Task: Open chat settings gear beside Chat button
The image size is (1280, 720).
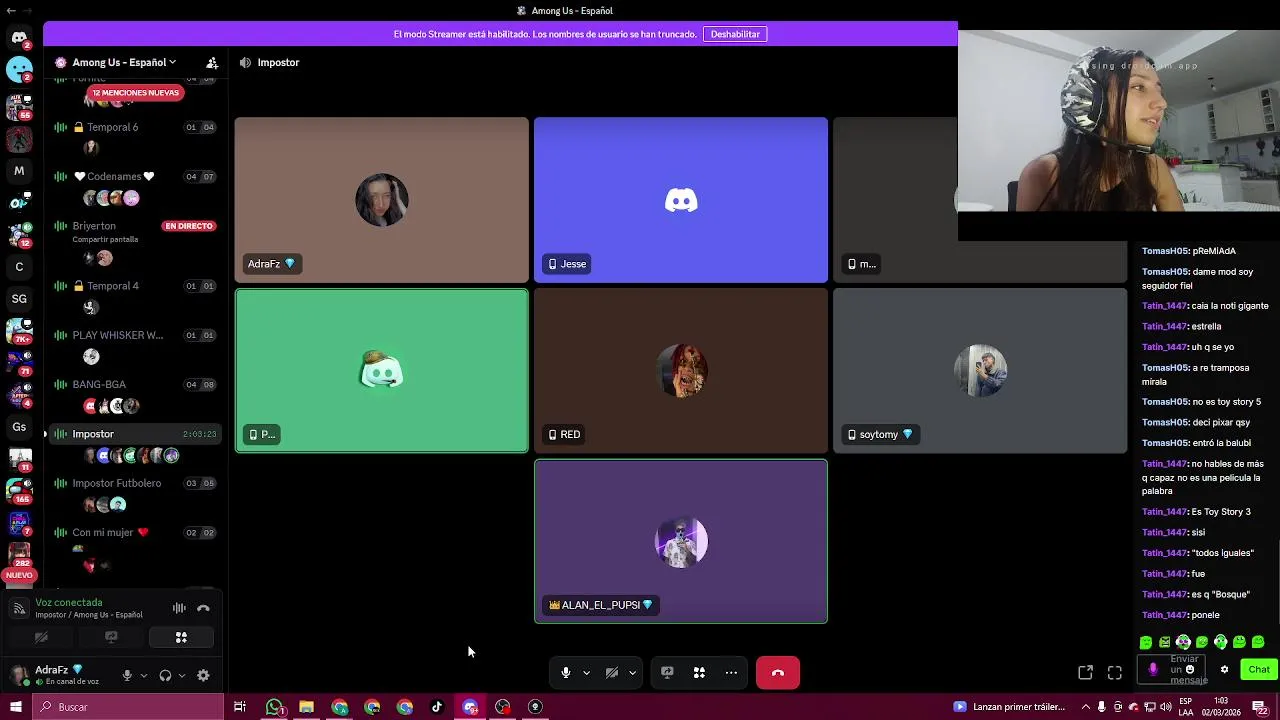Action: pos(1224,670)
